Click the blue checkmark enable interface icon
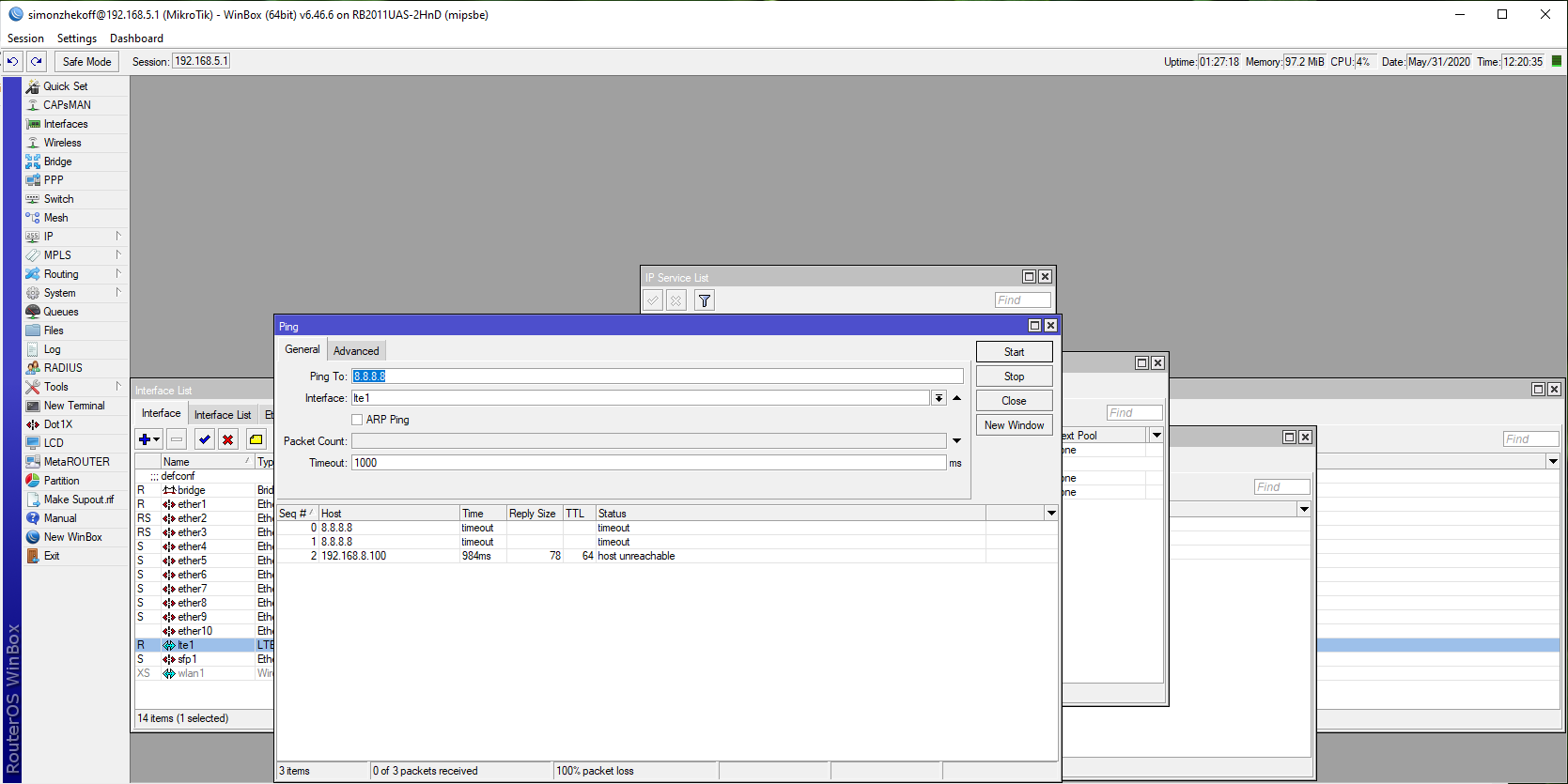This screenshot has width=1568, height=784. point(204,439)
